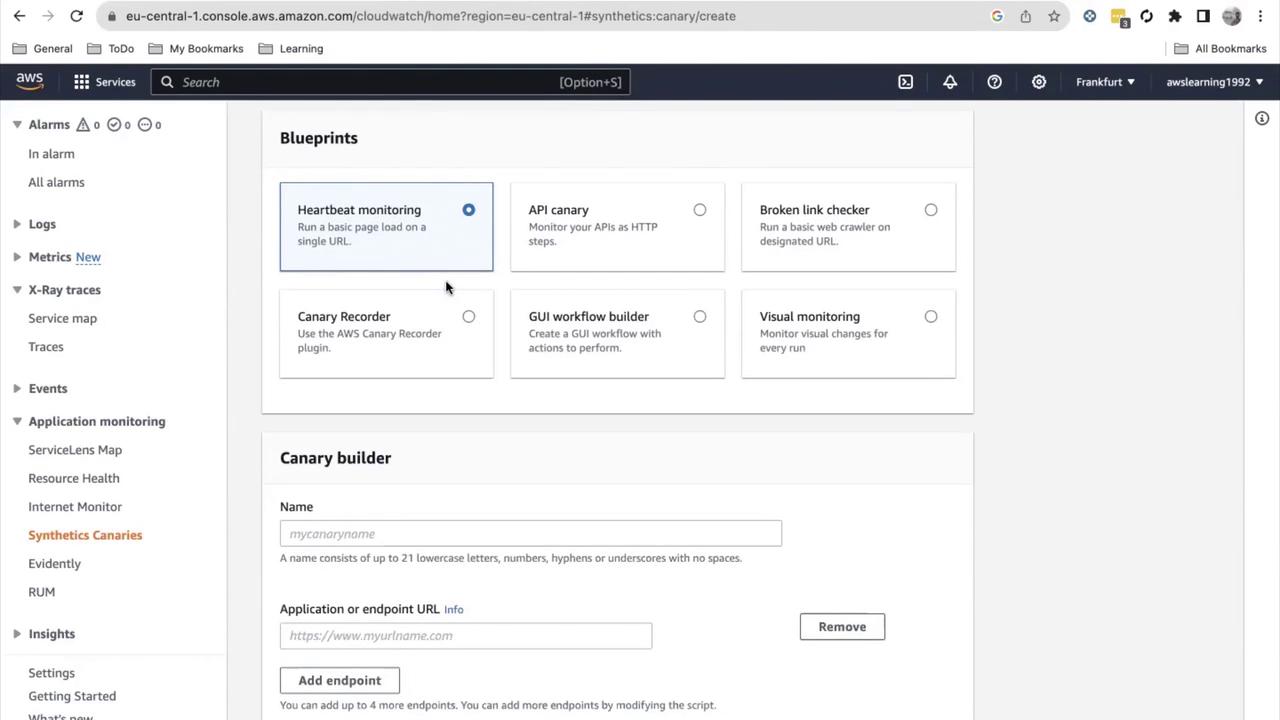Focus the Application or endpoint URL field
The width and height of the screenshot is (1280, 720).
coord(466,636)
